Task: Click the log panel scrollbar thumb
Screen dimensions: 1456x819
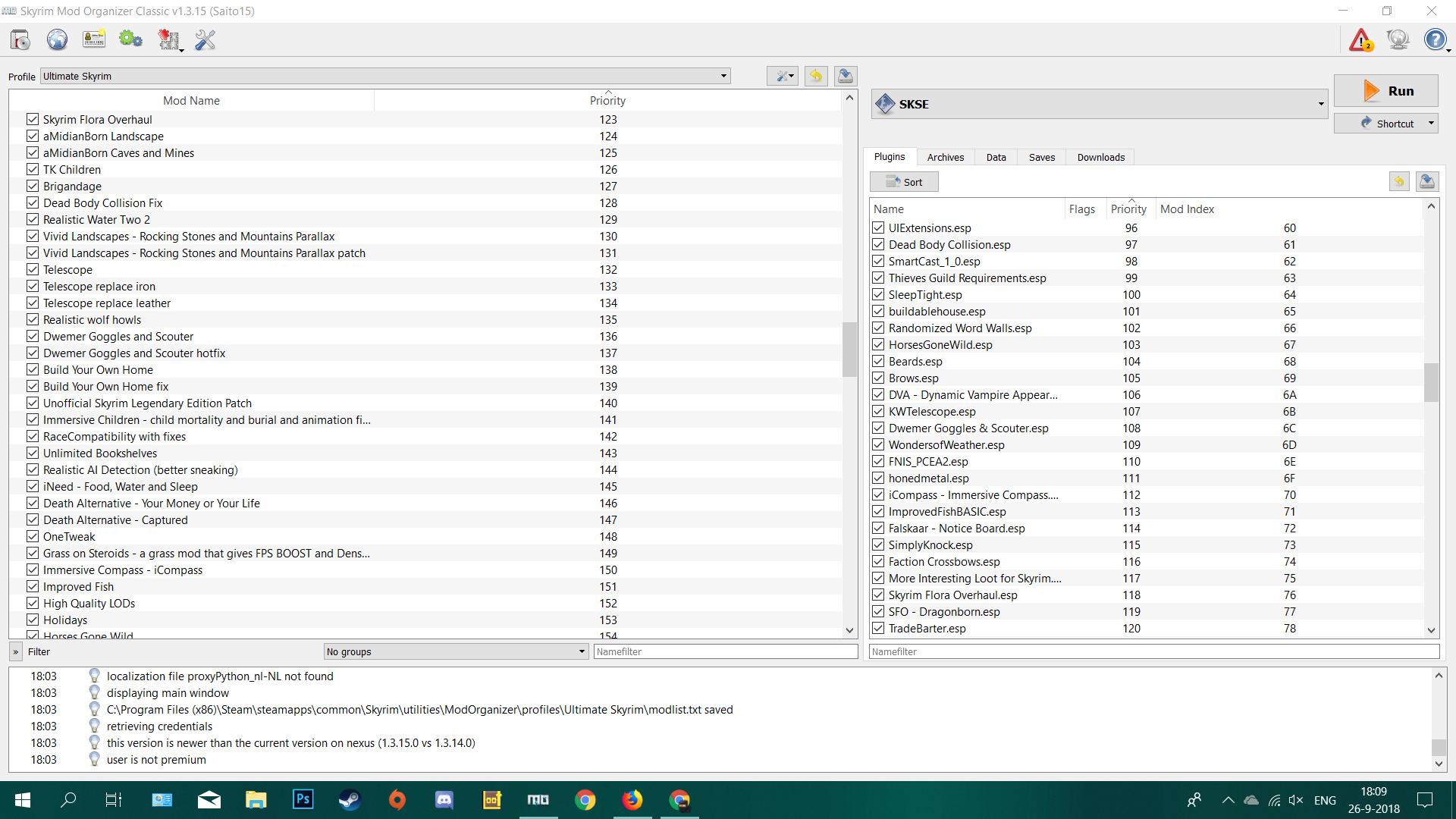Action: pos(1439,747)
